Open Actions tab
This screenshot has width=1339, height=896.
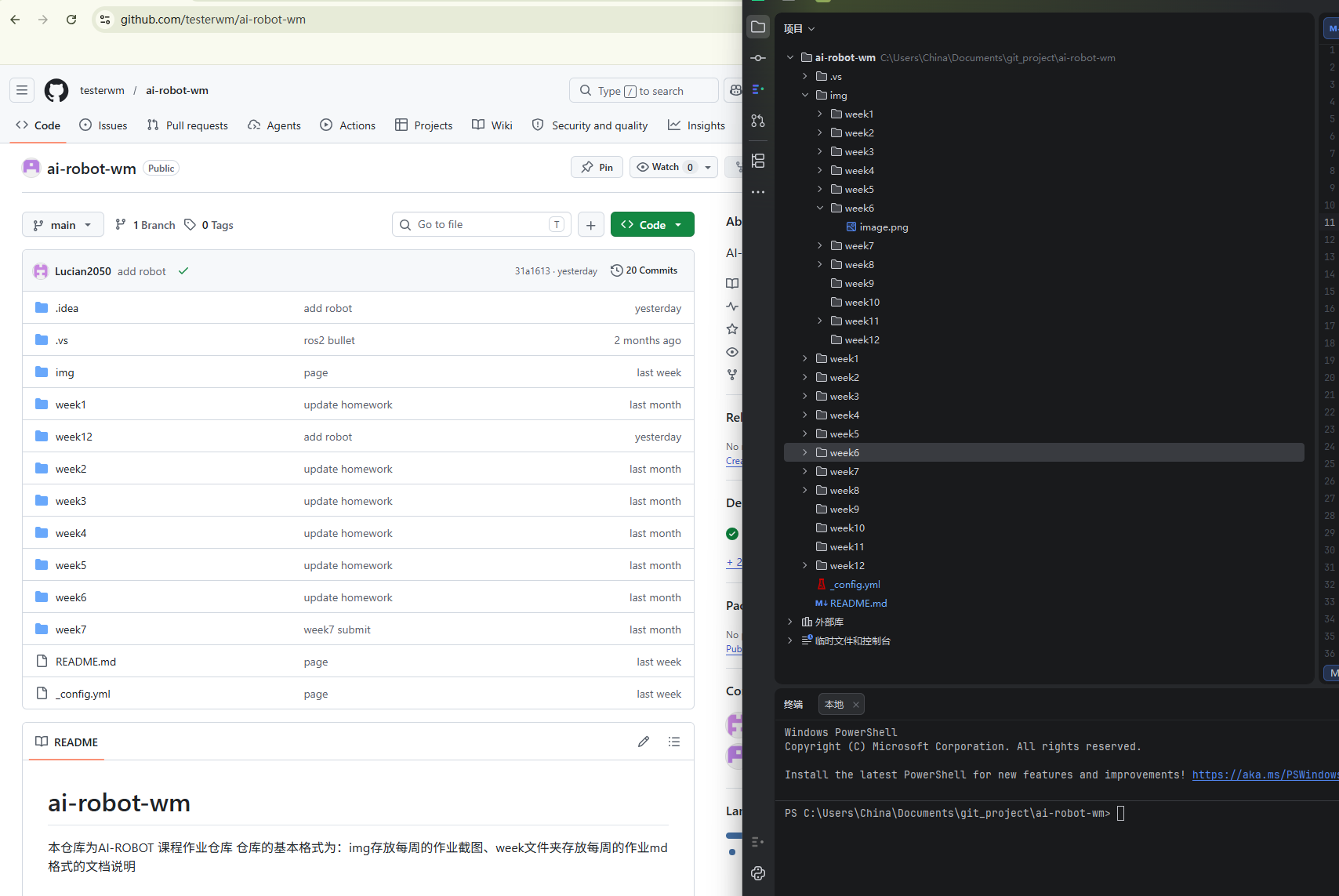click(x=348, y=125)
